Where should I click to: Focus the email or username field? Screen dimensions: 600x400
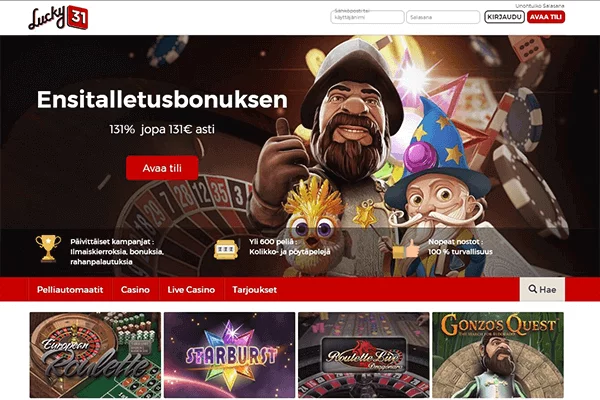coord(367,17)
